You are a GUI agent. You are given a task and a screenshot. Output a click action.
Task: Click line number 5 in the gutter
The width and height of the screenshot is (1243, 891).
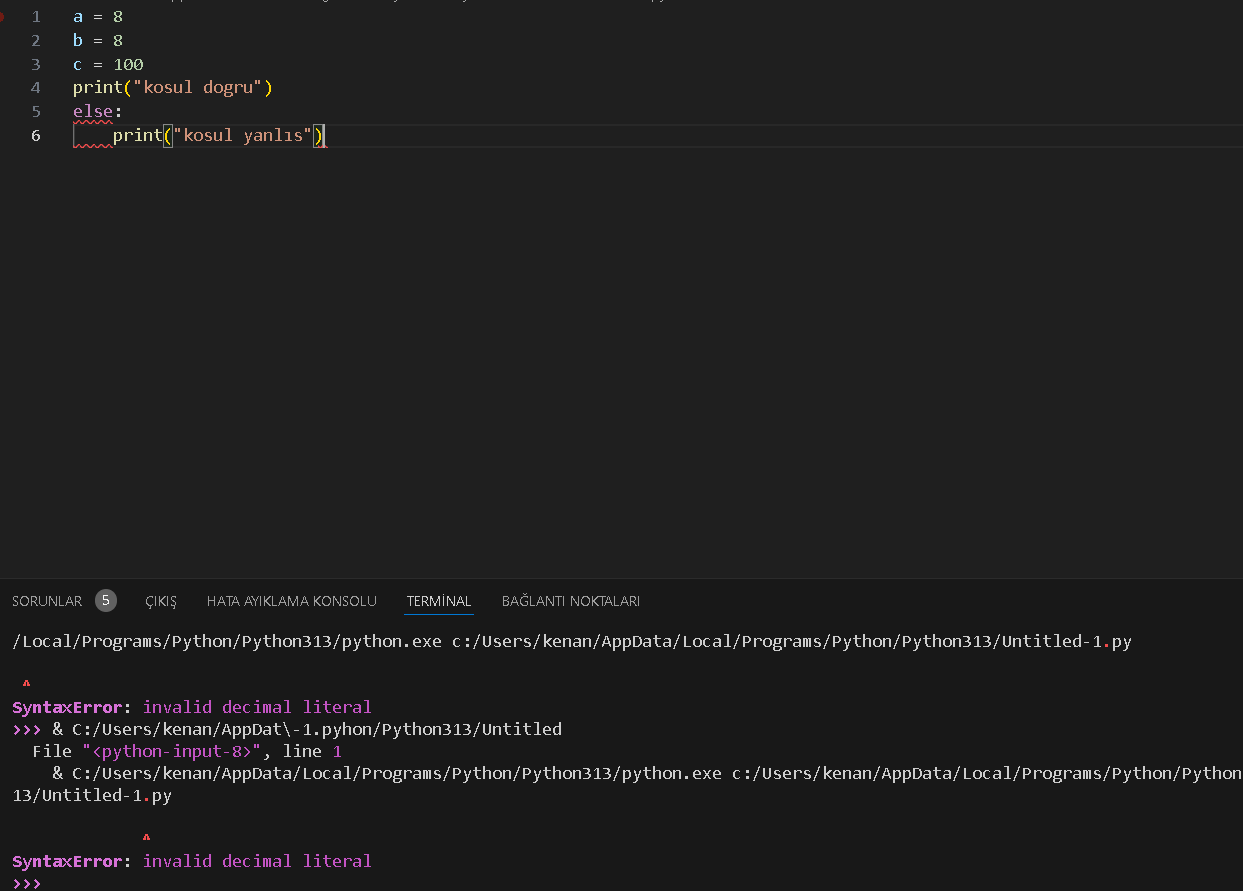pyautogui.click(x=36, y=111)
